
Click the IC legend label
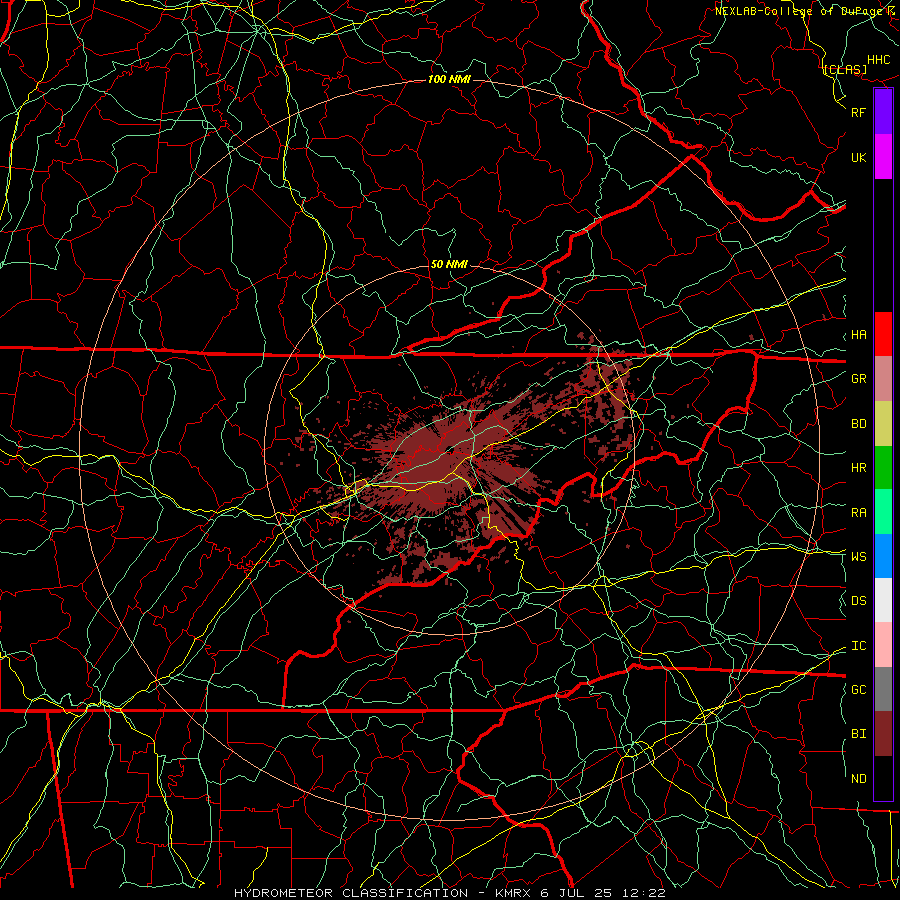tap(858, 646)
